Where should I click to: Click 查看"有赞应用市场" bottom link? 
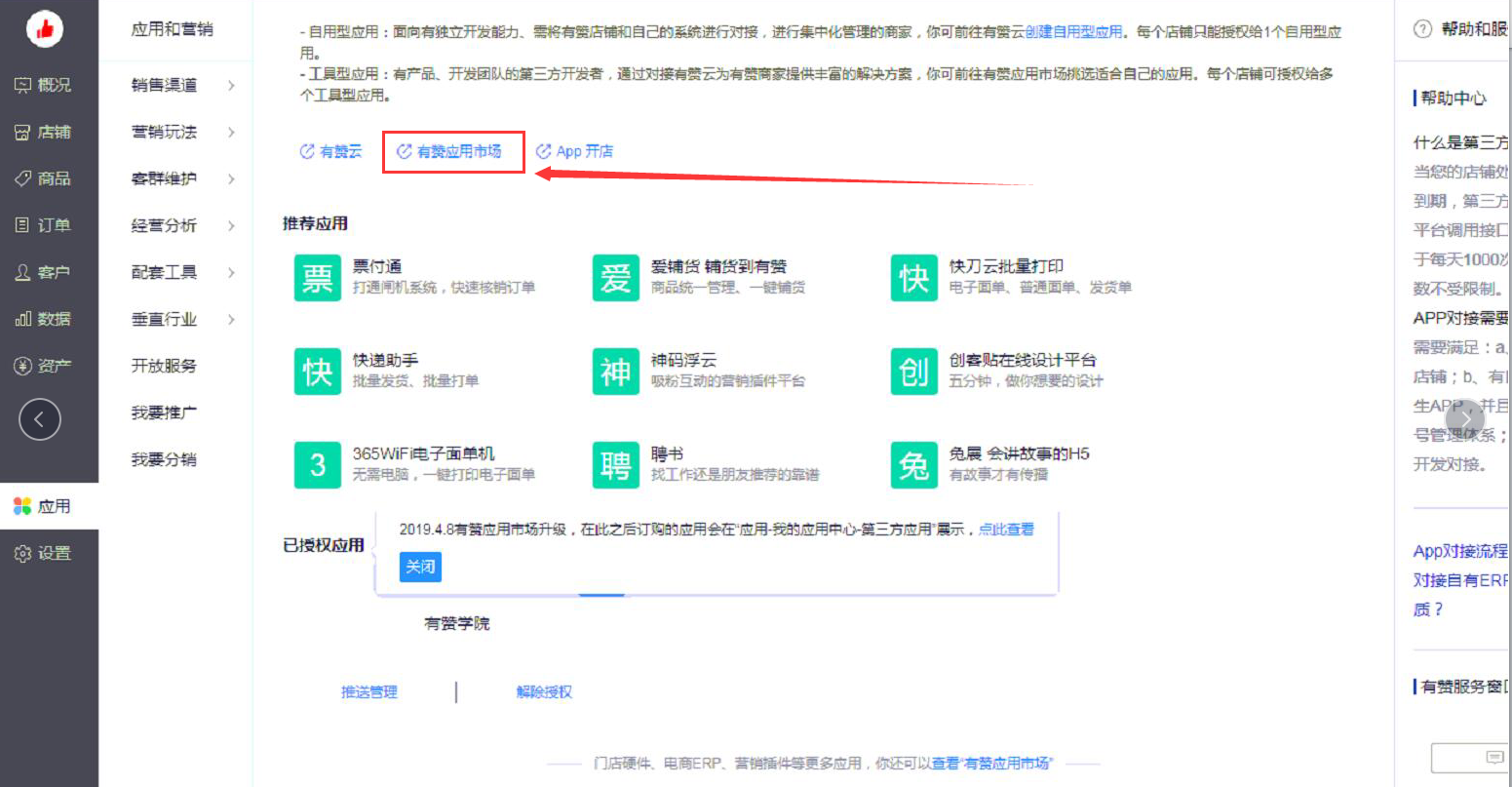tap(992, 764)
